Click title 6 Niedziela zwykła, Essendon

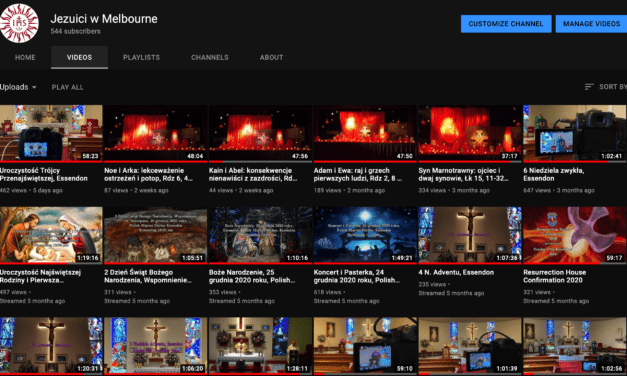coord(553,174)
